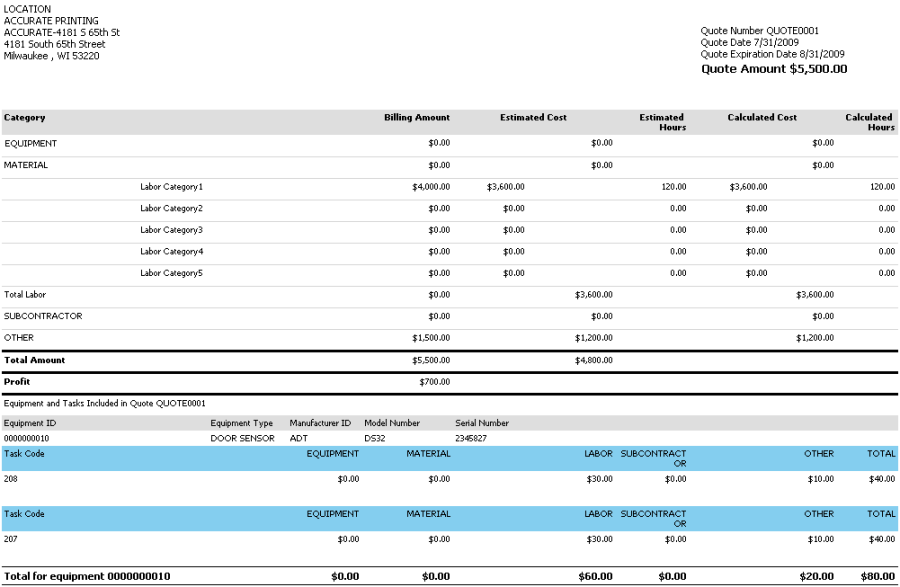Select the Estimated Cost column header
The image size is (900, 587).
pyautogui.click(x=533, y=118)
